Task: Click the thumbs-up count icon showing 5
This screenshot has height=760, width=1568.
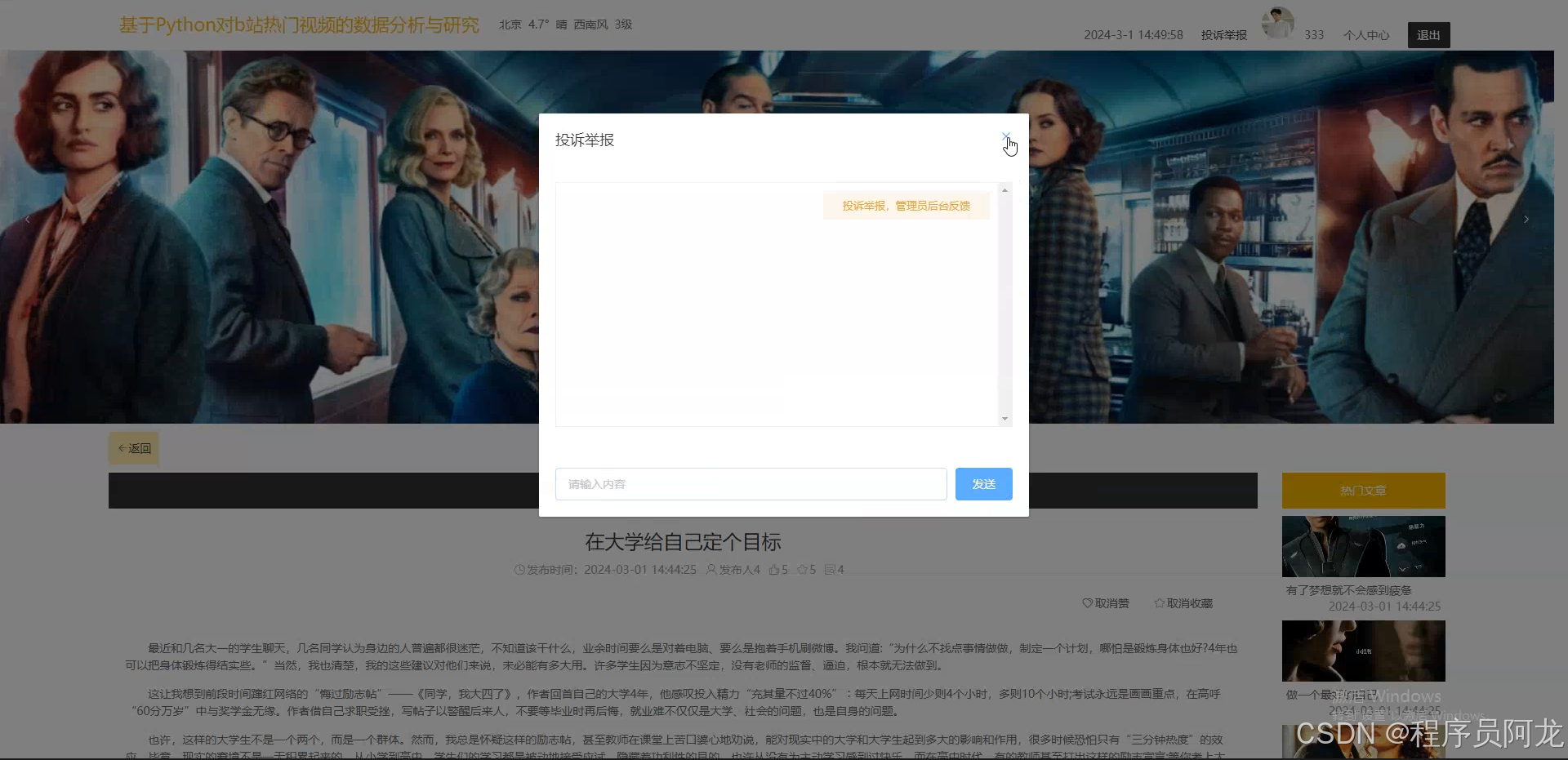Action: pos(774,570)
